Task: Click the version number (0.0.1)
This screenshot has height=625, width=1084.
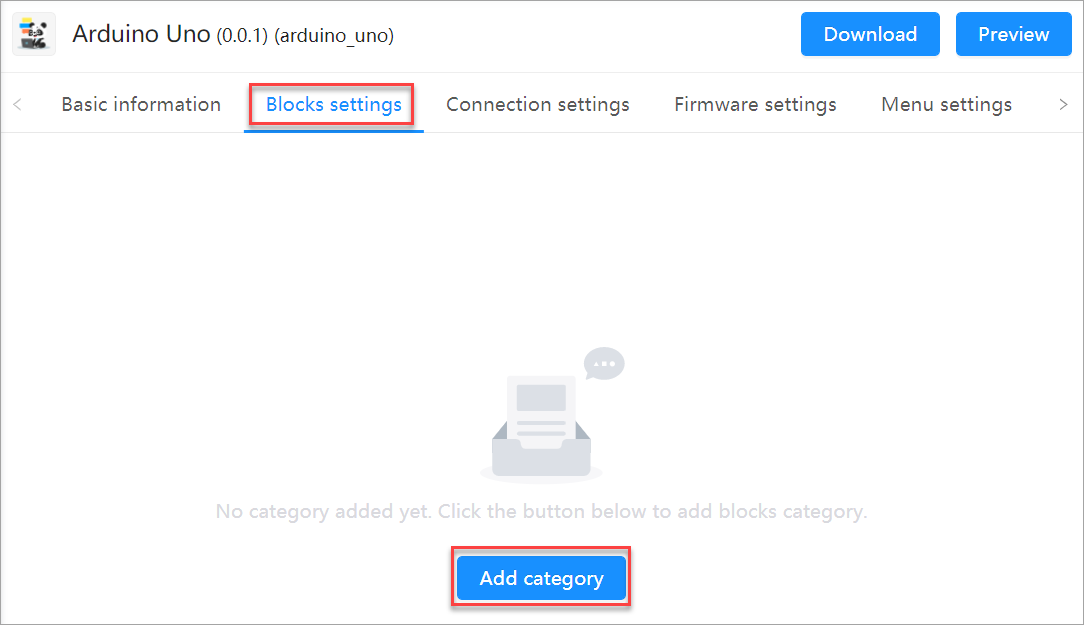Action: pyautogui.click(x=242, y=36)
